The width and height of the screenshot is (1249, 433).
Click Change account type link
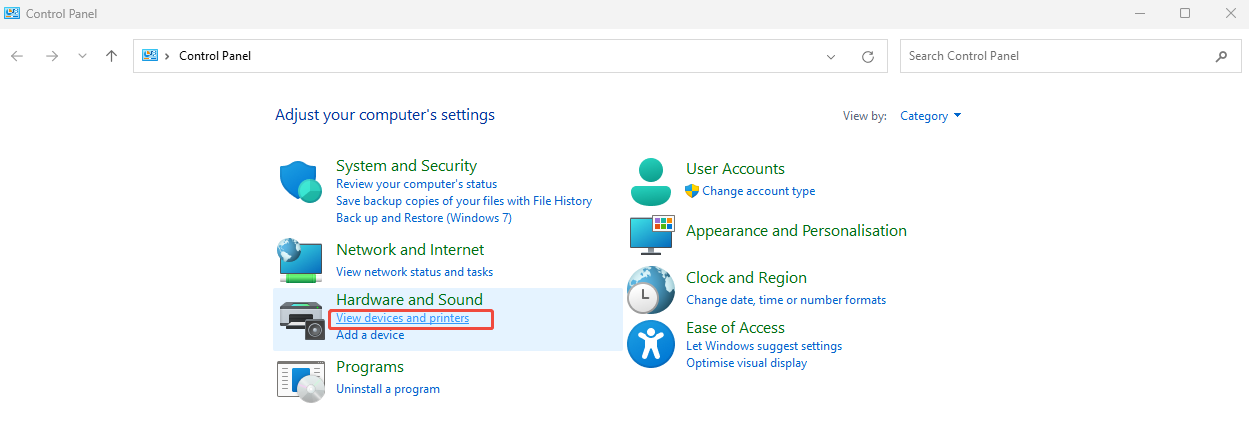[758, 191]
